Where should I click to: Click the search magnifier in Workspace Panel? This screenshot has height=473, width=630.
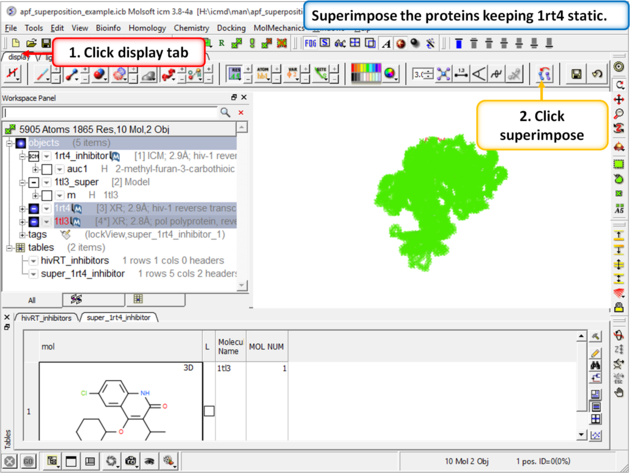click(226, 113)
